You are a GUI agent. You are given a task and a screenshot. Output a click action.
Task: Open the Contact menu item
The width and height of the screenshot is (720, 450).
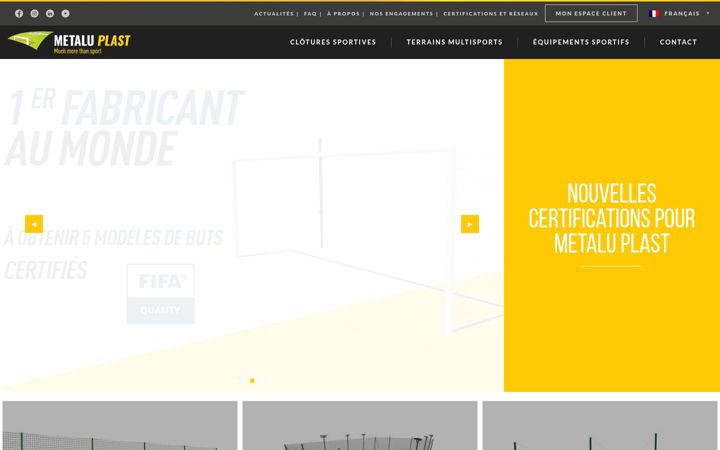coord(678,42)
